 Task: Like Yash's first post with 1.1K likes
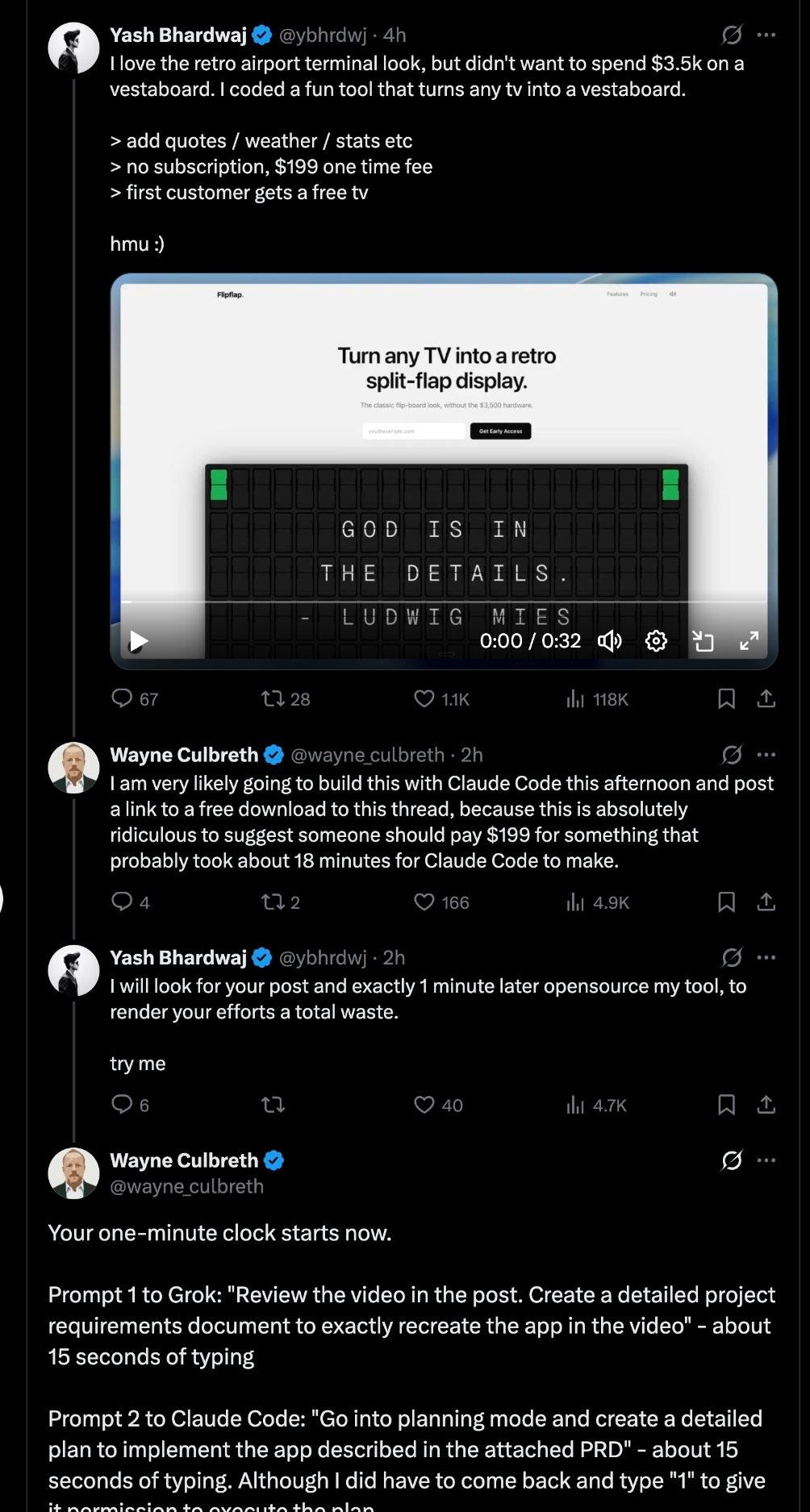(424, 698)
